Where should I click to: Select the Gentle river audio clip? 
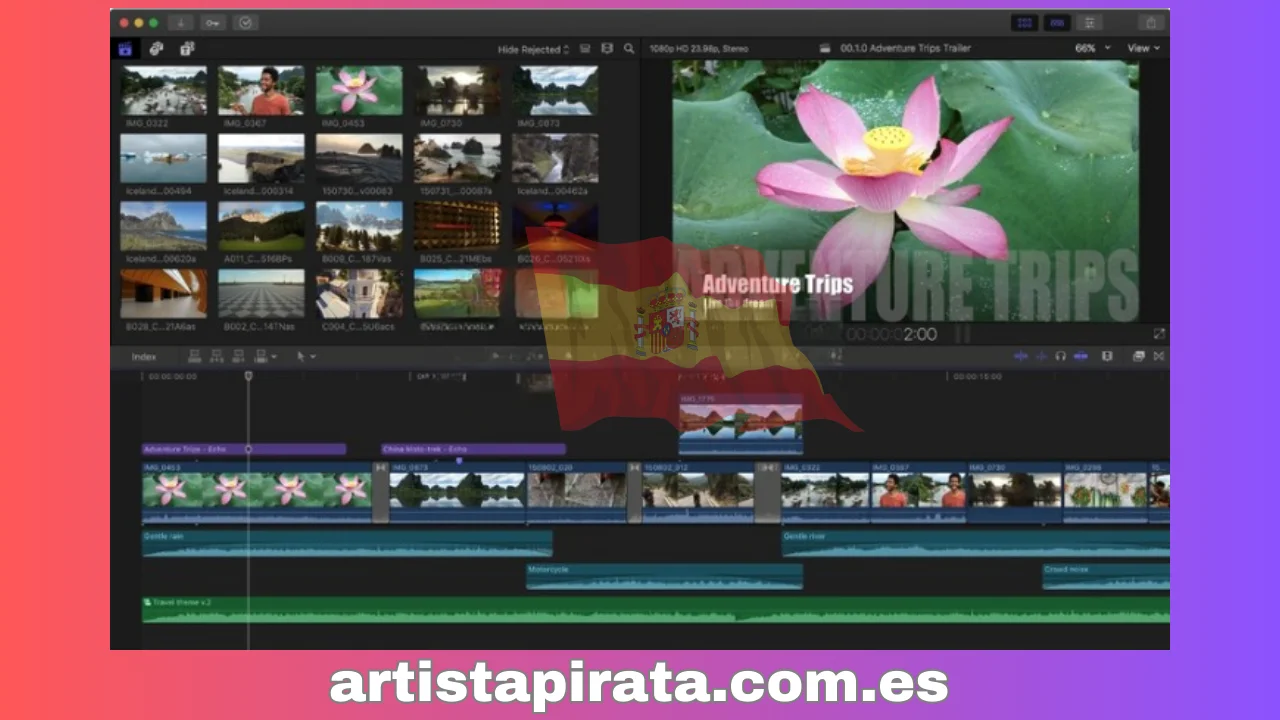975,543
